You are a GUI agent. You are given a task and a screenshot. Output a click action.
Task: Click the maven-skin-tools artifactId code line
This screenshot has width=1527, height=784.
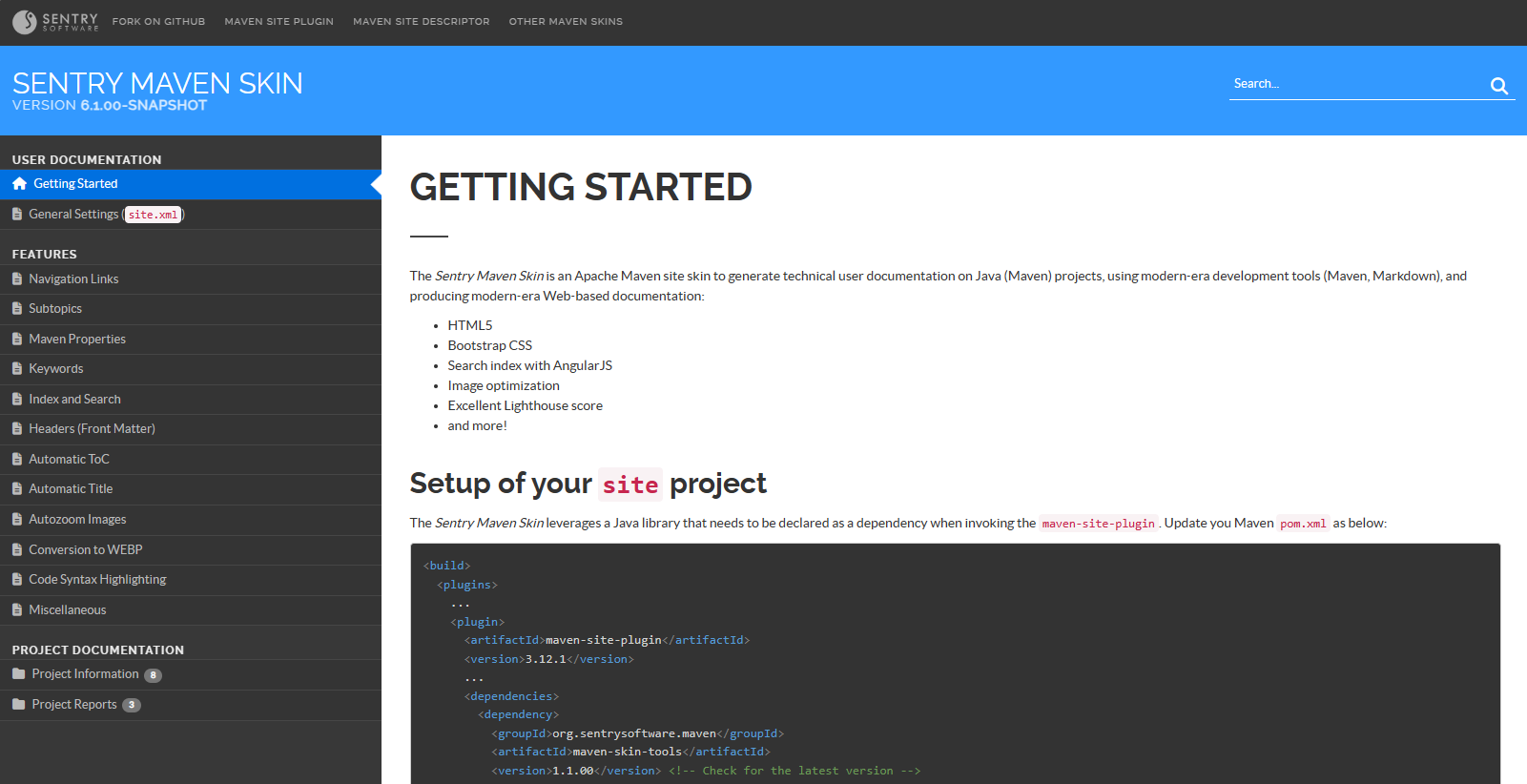(x=631, y=753)
